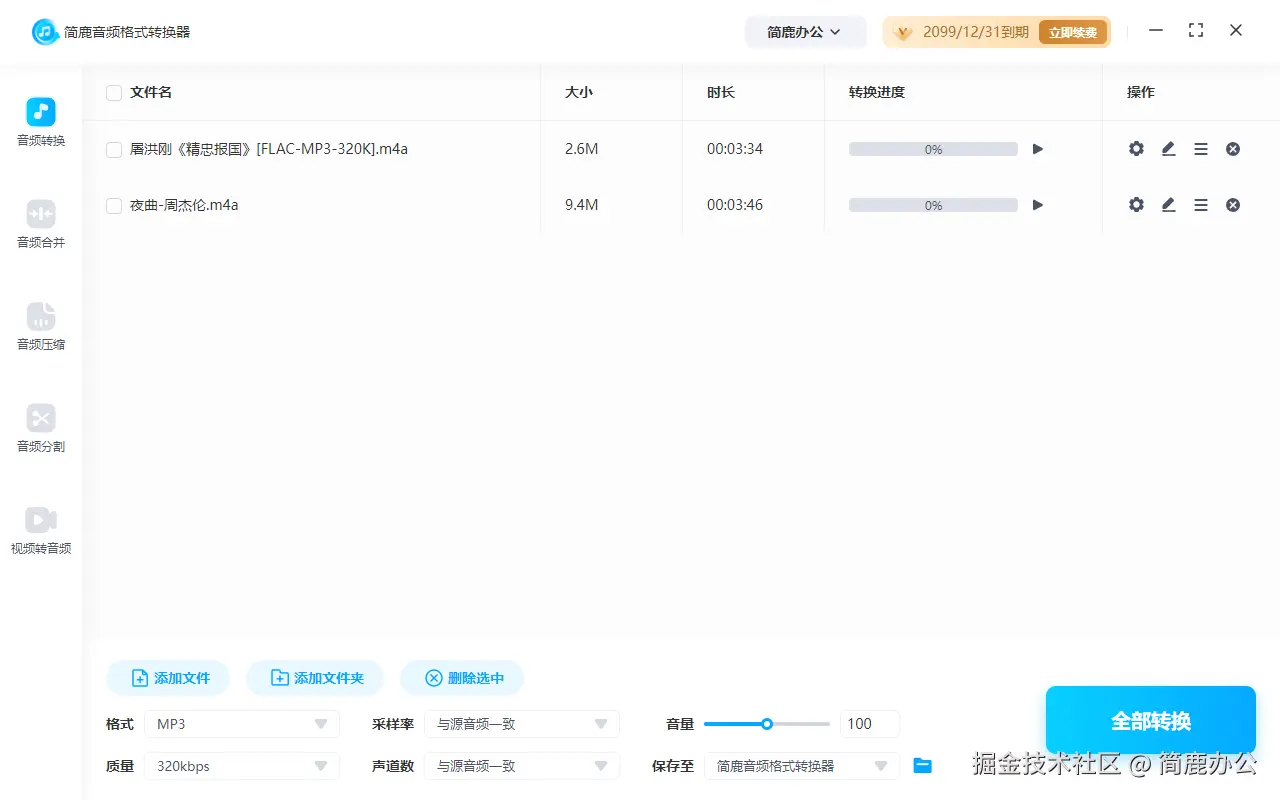
Task: Open conversion settings gear for 夜曲-周杰伦.m4a
Action: [x=1136, y=204]
